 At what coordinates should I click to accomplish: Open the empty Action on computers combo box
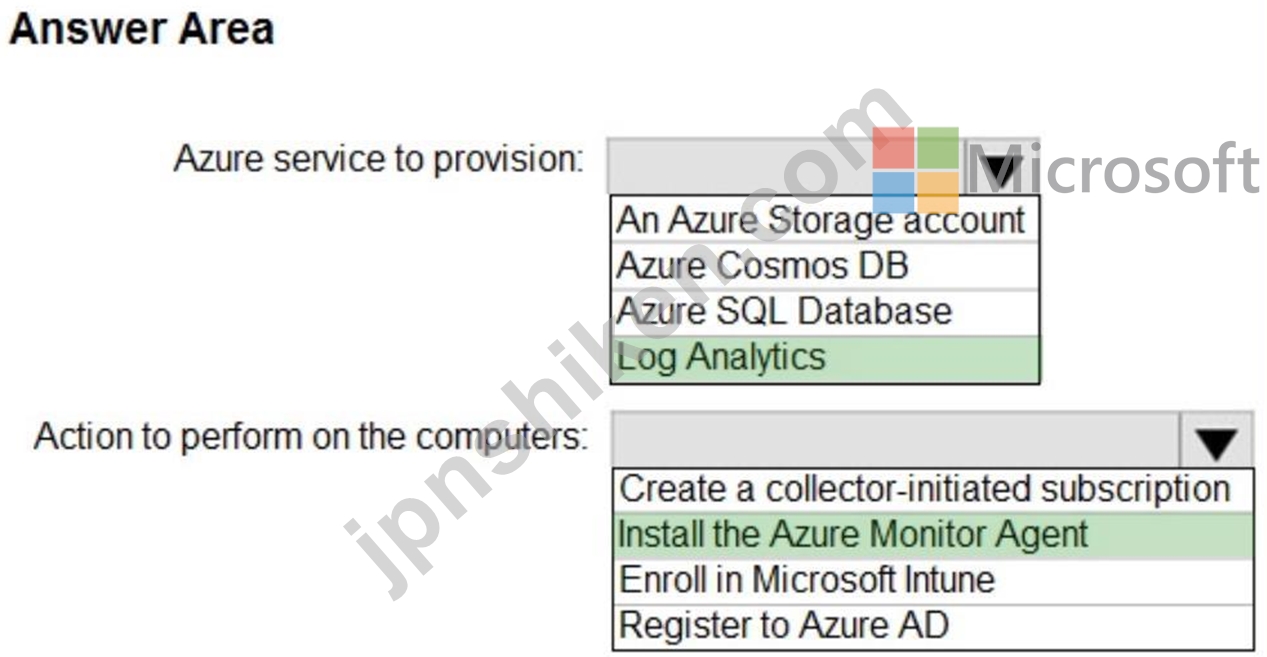coord(931,438)
